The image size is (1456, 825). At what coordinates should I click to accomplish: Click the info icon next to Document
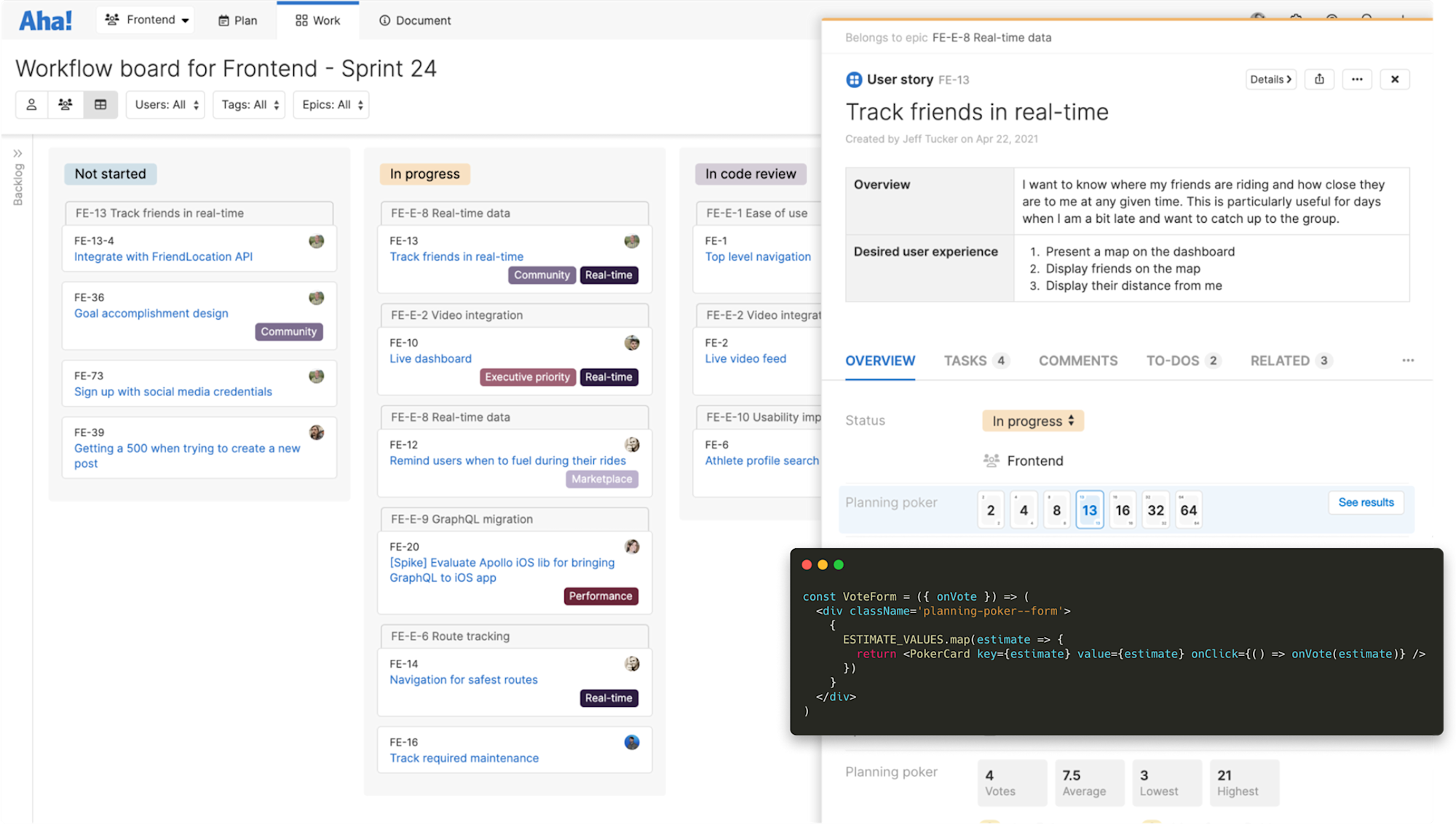click(384, 20)
